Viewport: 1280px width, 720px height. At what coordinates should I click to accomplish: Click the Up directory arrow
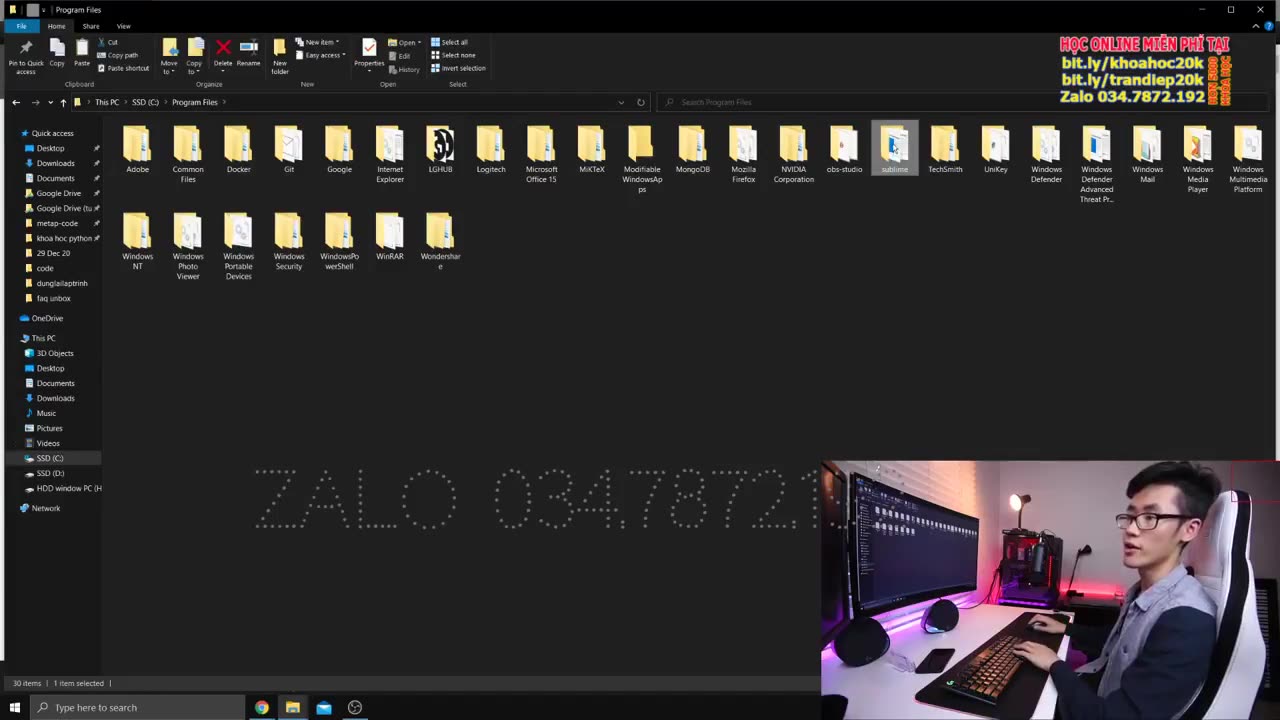(x=63, y=102)
